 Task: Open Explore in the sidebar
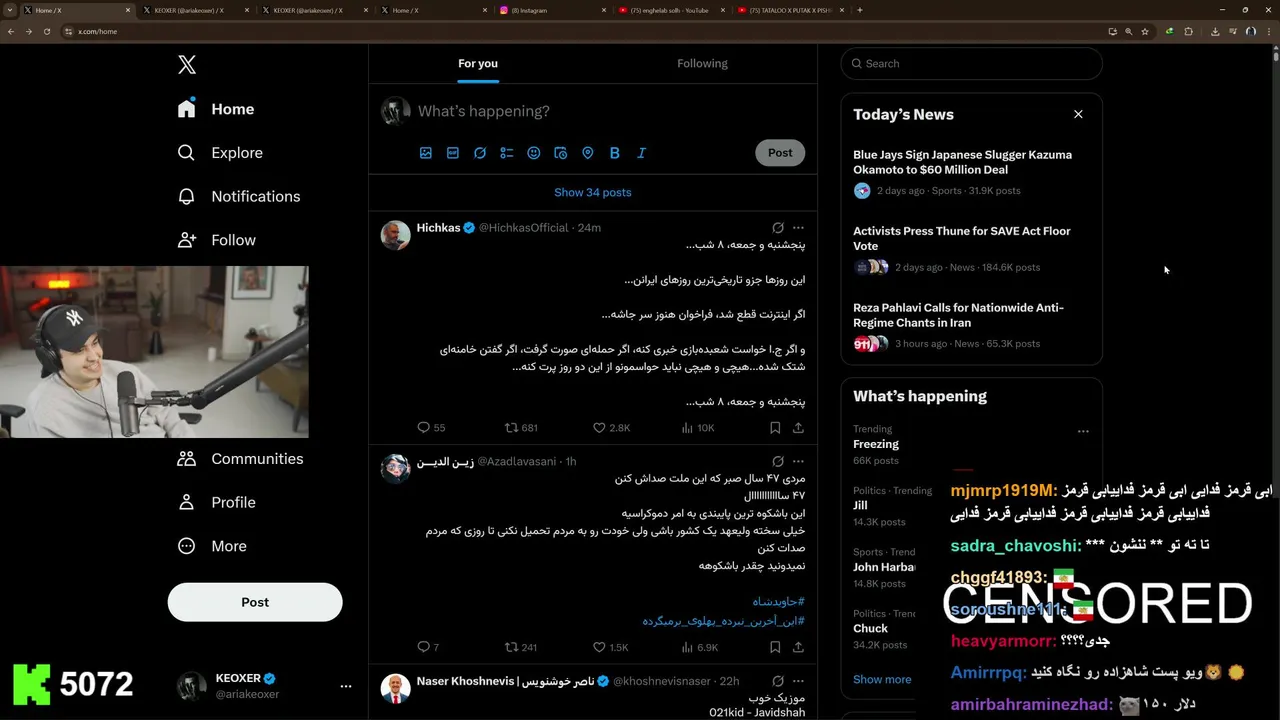point(220,153)
